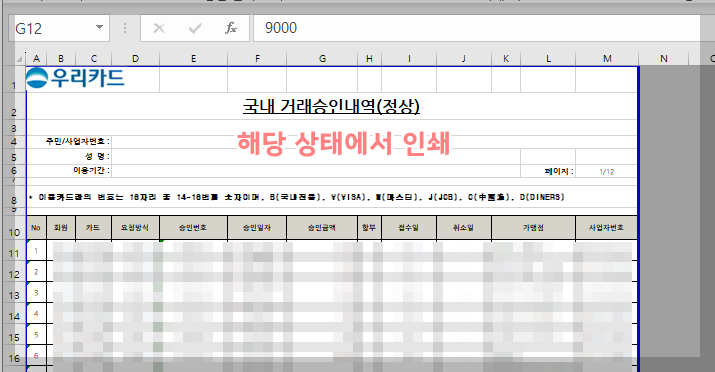Click the Enter checkmark icon in formula bar
Image resolution: width=715 pixels, height=372 pixels.
pos(195,28)
